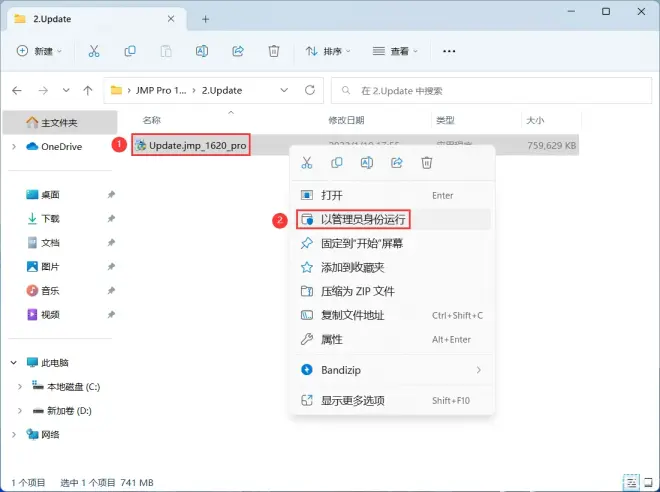The width and height of the screenshot is (660, 492).
Task: Open the Bandizip context menu entry
Action: [393, 370]
